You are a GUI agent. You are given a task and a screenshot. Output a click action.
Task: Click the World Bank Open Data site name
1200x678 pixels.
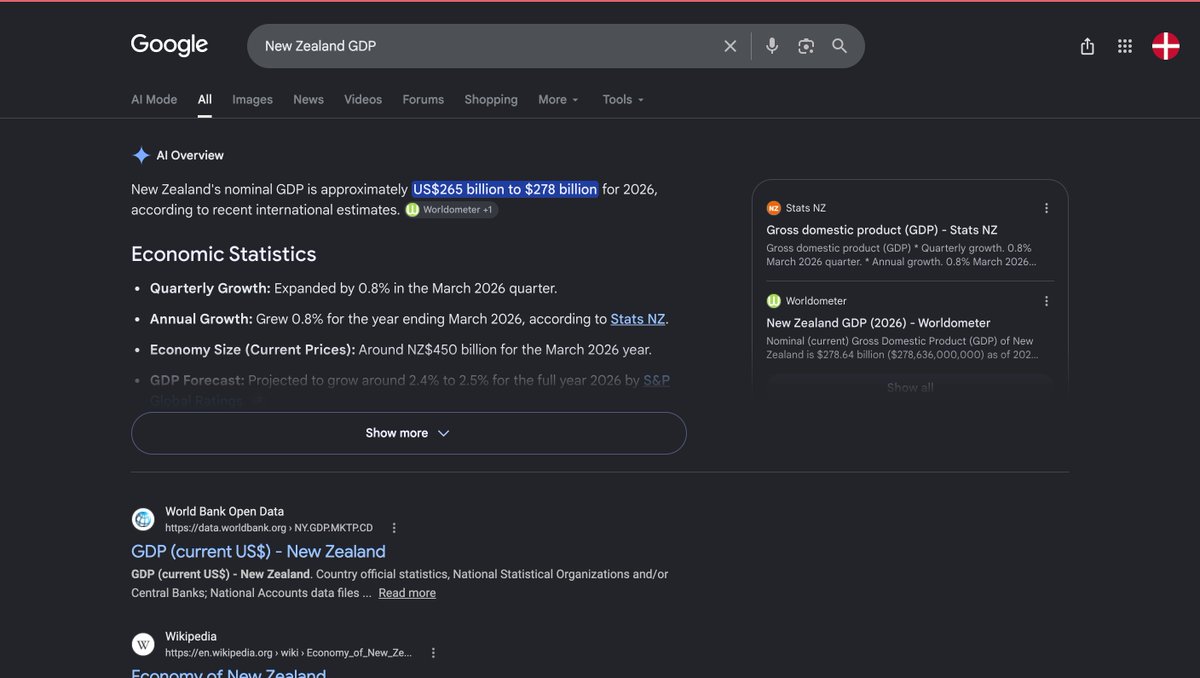coord(225,512)
